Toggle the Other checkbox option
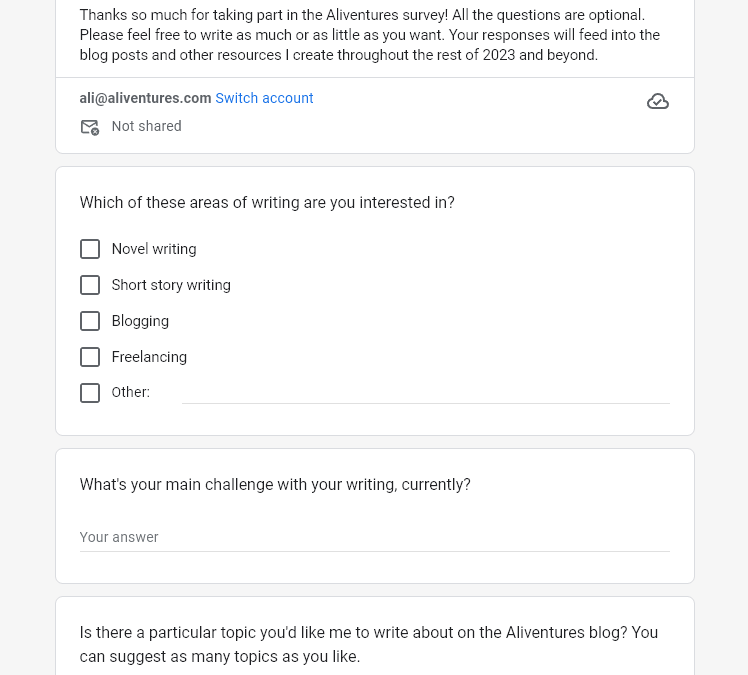 (x=90, y=393)
